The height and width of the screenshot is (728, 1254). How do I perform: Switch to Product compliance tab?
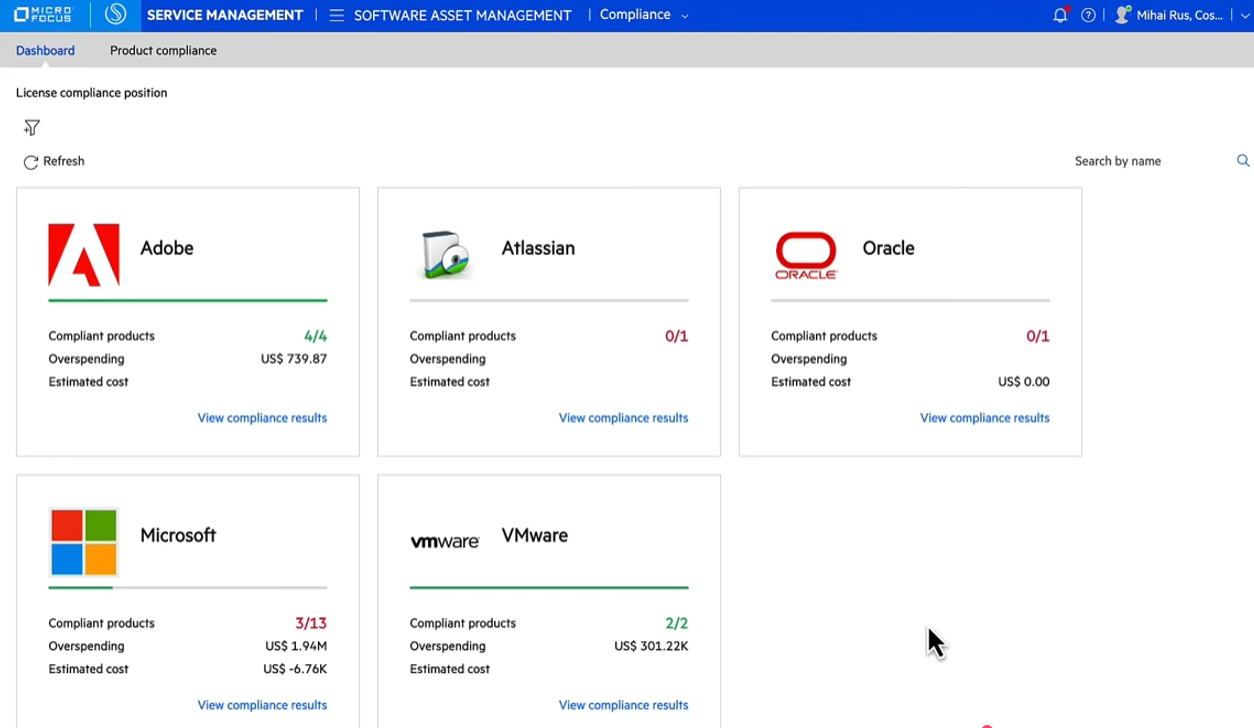pyautogui.click(x=163, y=51)
